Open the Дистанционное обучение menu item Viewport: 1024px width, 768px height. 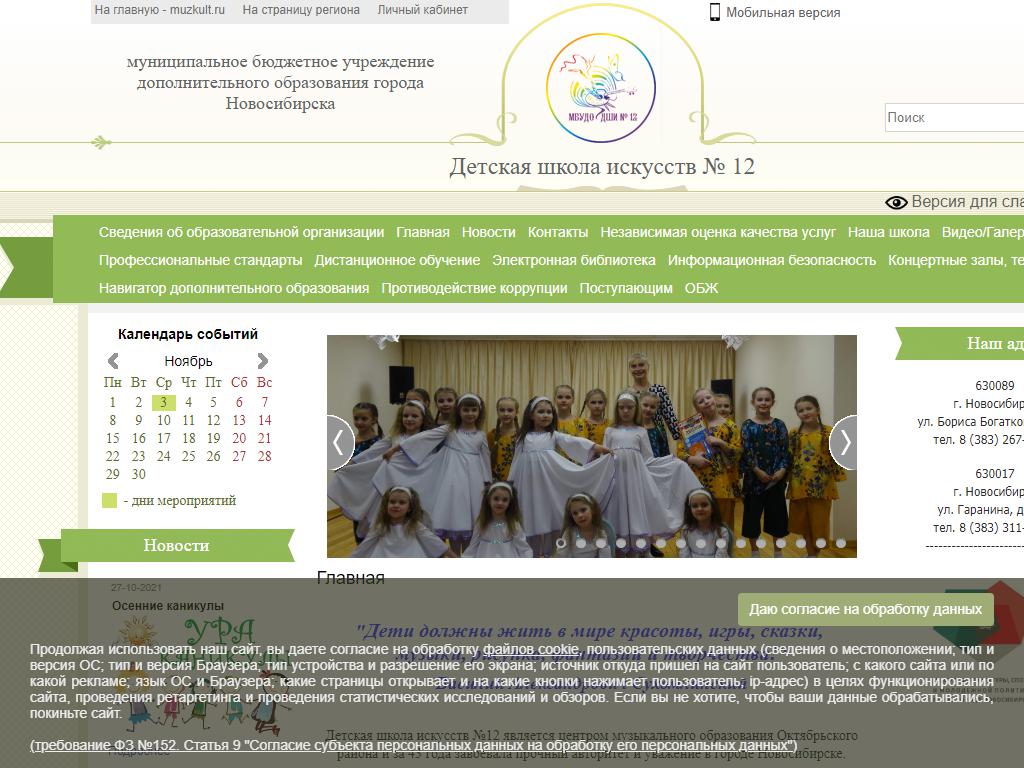click(397, 260)
